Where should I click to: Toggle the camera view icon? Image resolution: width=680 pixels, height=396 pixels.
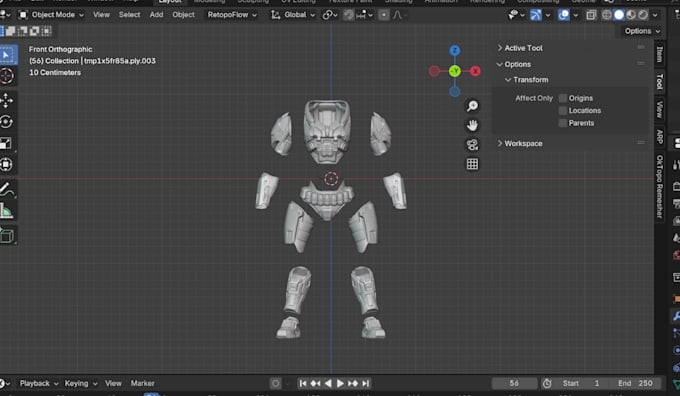(x=472, y=144)
